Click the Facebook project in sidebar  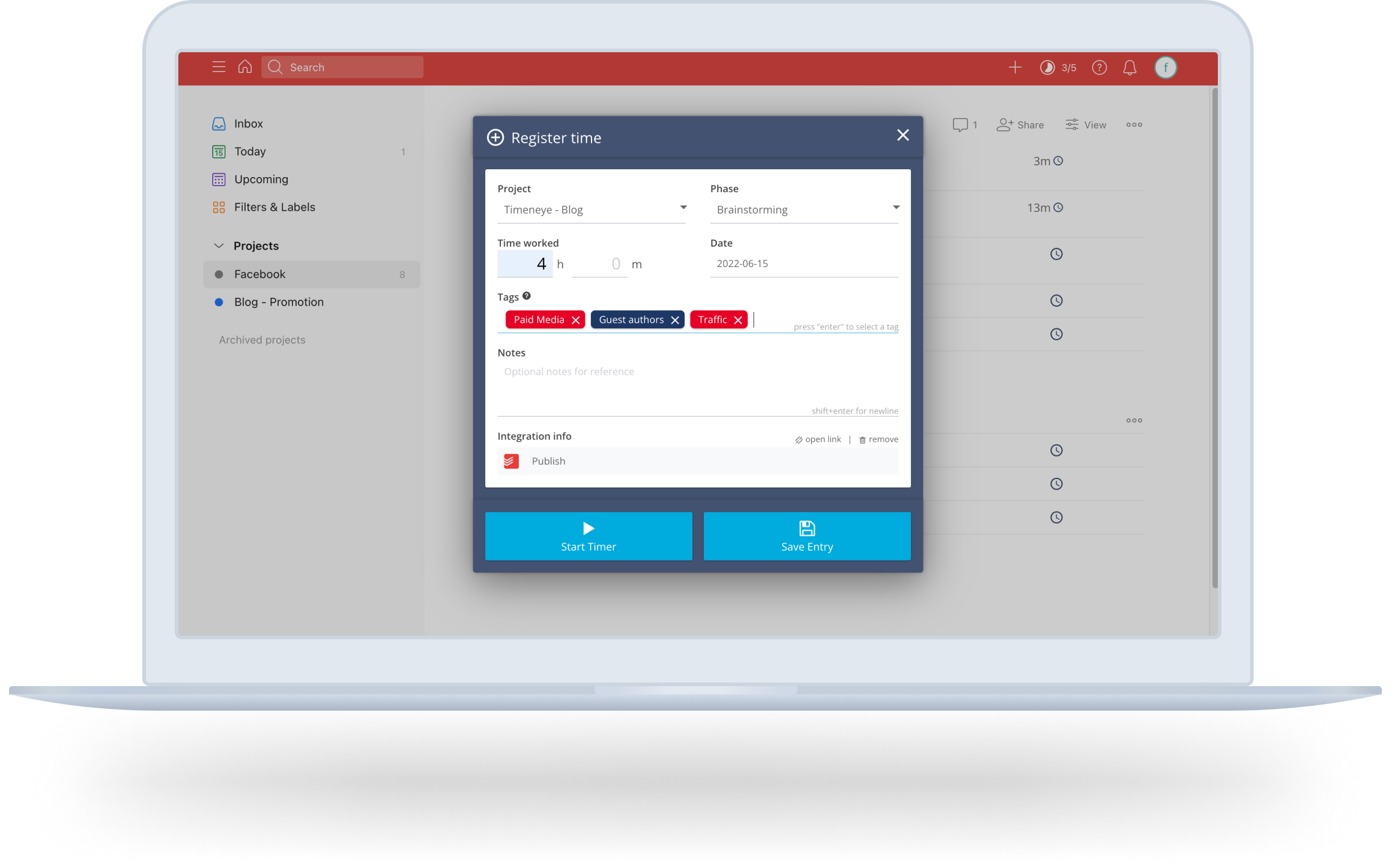pos(258,273)
